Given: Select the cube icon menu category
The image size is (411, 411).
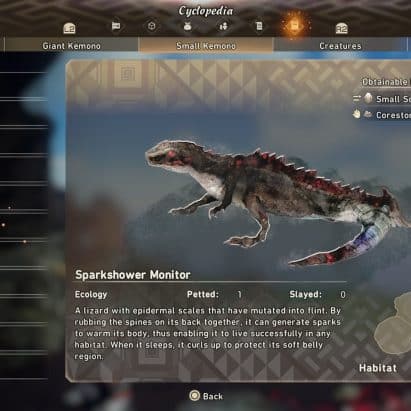Looking at the screenshot, I should click(152, 26).
